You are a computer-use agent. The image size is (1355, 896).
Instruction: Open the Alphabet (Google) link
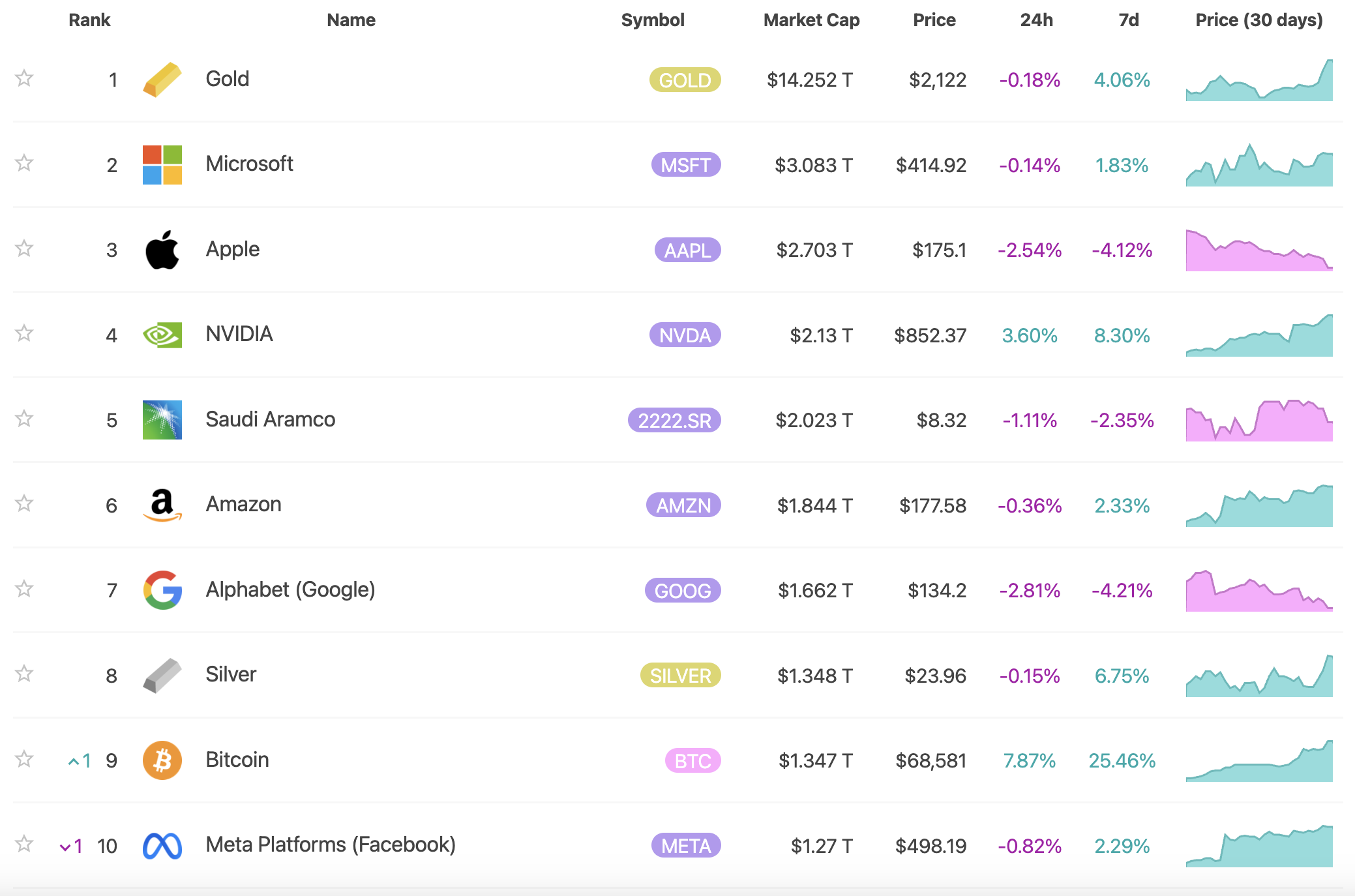[290, 590]
